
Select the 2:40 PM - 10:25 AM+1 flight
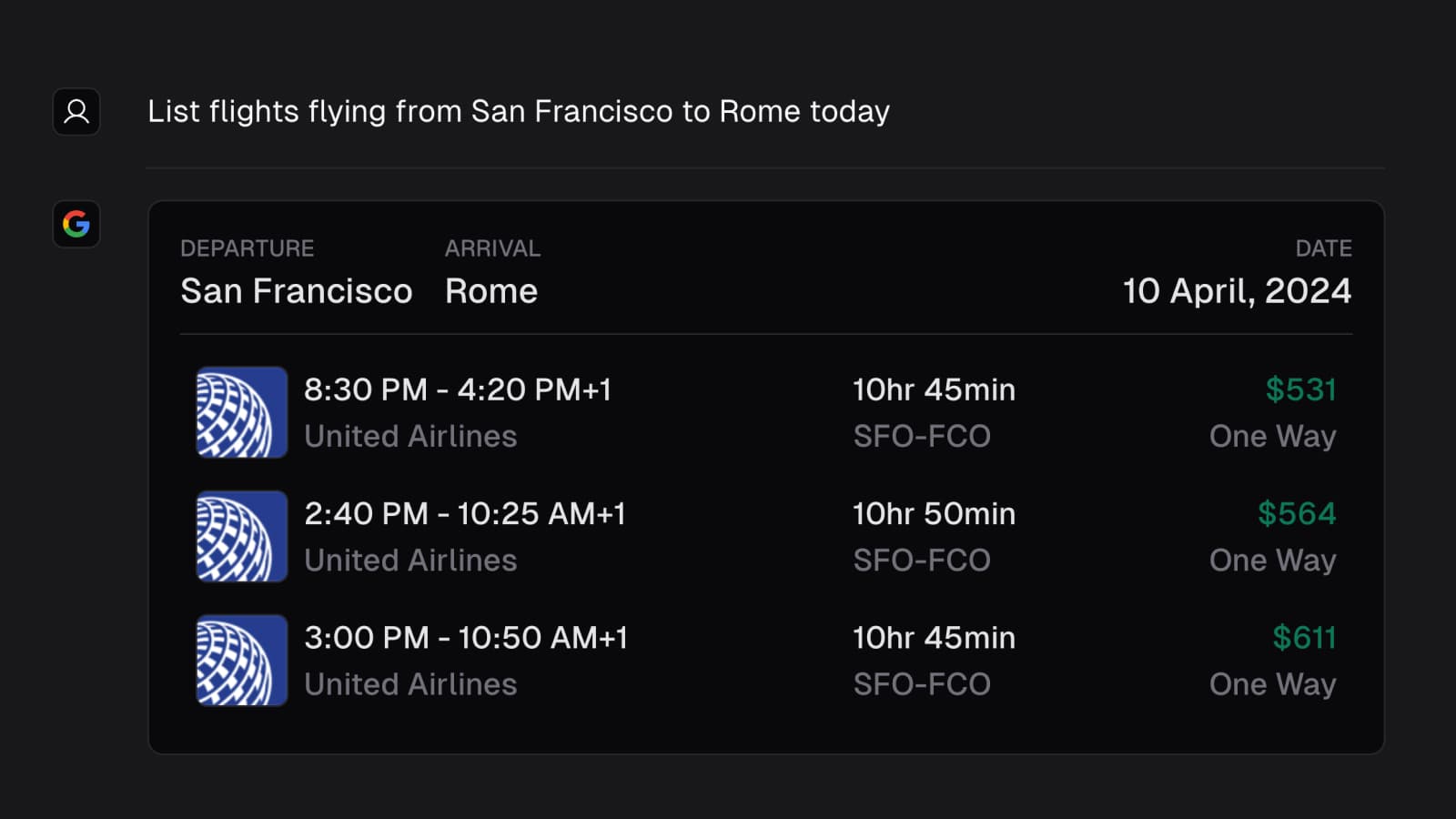point(464,514)
